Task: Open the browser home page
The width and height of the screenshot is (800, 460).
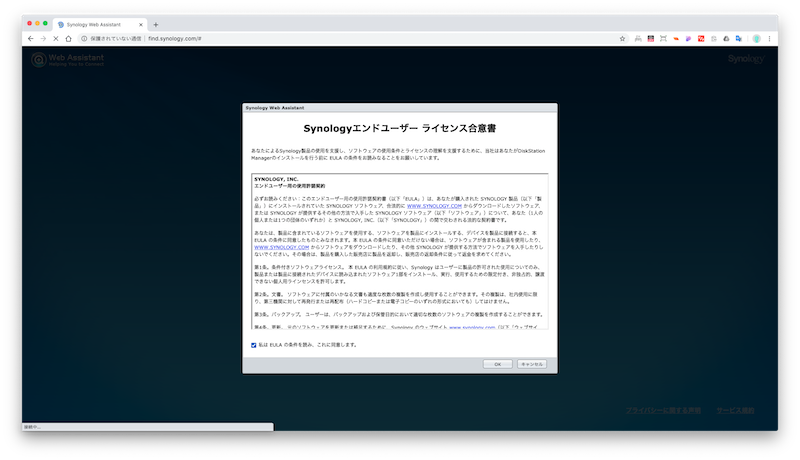Action: click(68, 39)
